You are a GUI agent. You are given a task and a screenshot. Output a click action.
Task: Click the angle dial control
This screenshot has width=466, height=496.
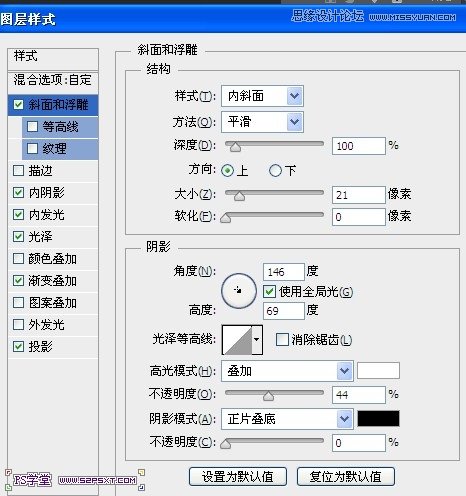[x=239, y=291]
